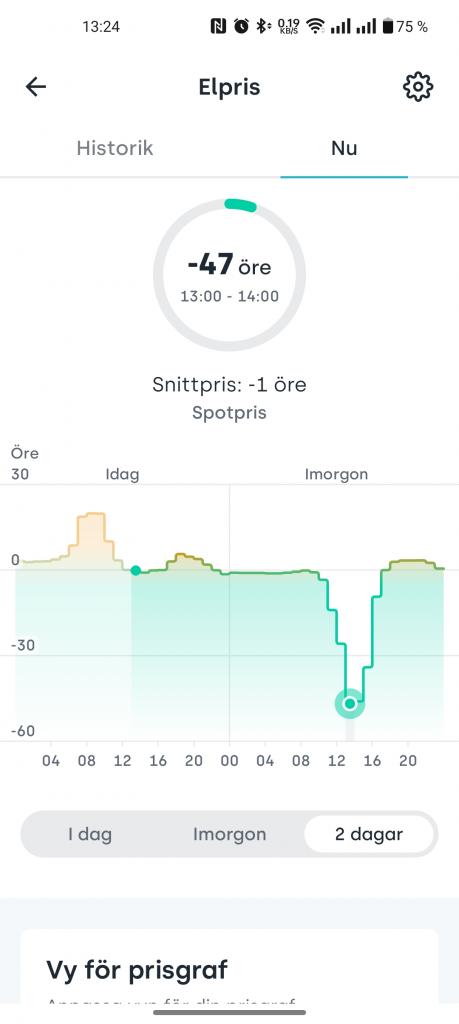Switch to the Historik tab

click(115, 148)
